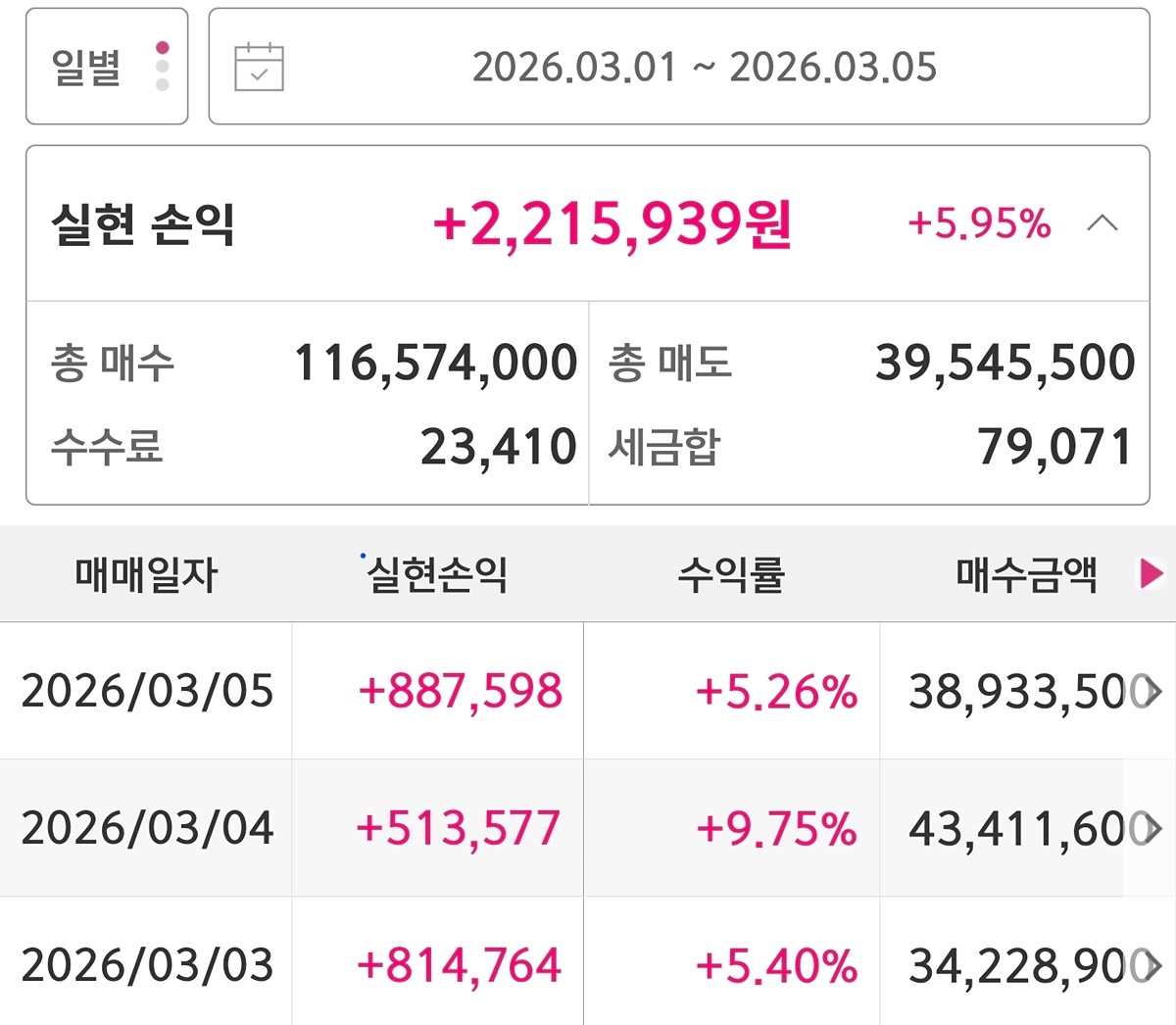1176x1025 pixels.
Task: Click total realized profit +2,215,939원
Action: coord(612,224)
